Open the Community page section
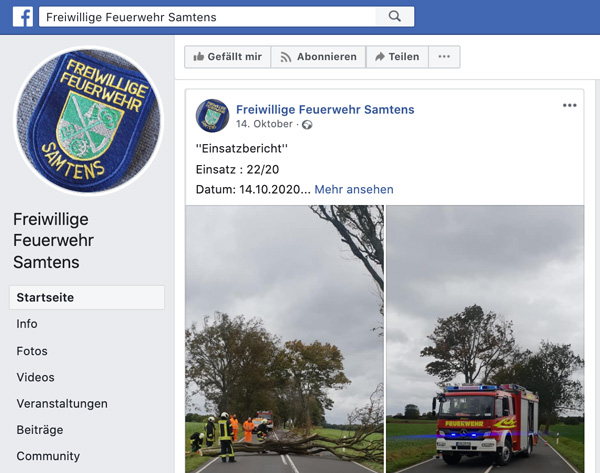The image size is (600, 473). pyautogui.click(x=48, y=456)
